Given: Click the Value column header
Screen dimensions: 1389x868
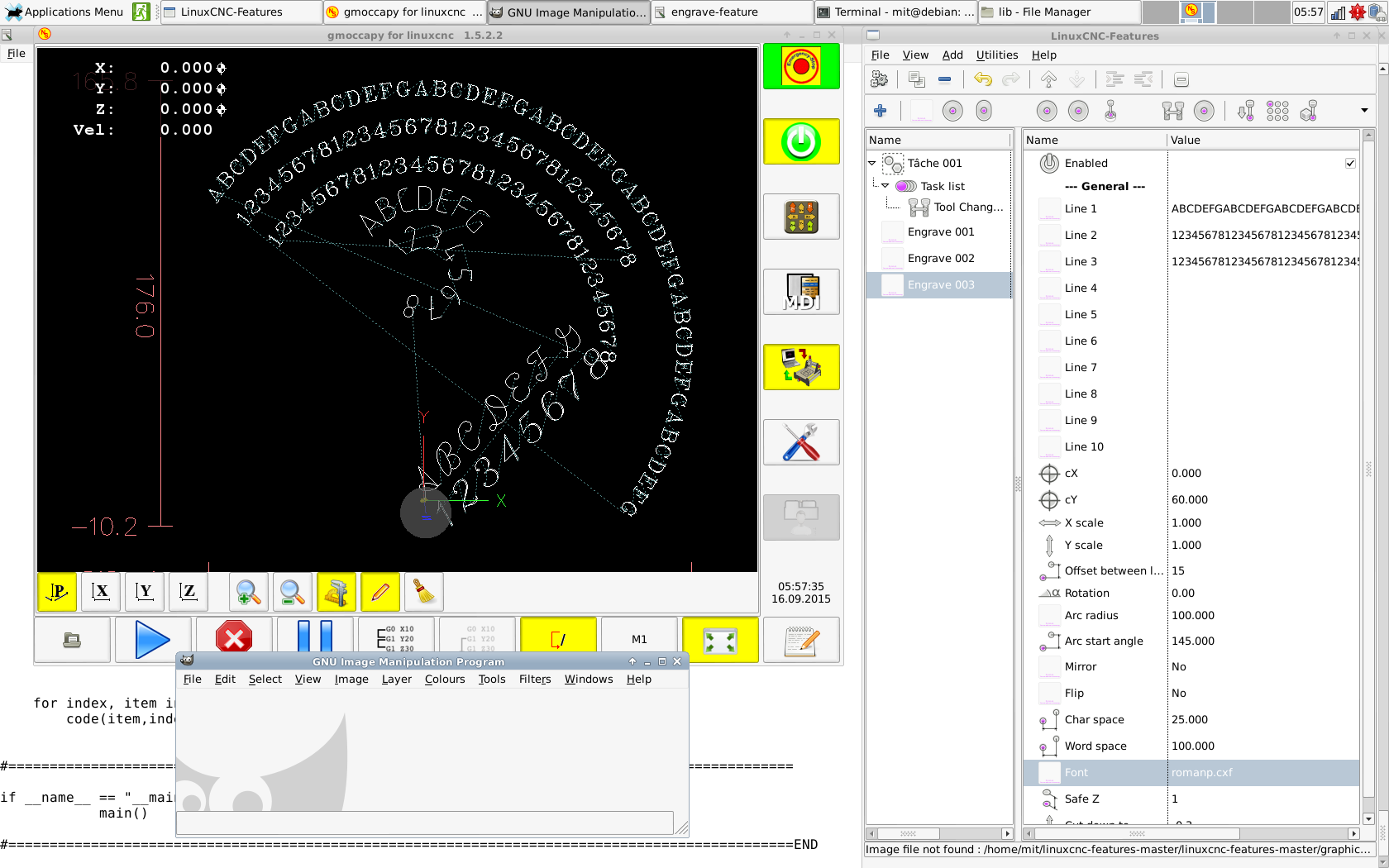Looking at the screenshot, I should point(1263,141).
